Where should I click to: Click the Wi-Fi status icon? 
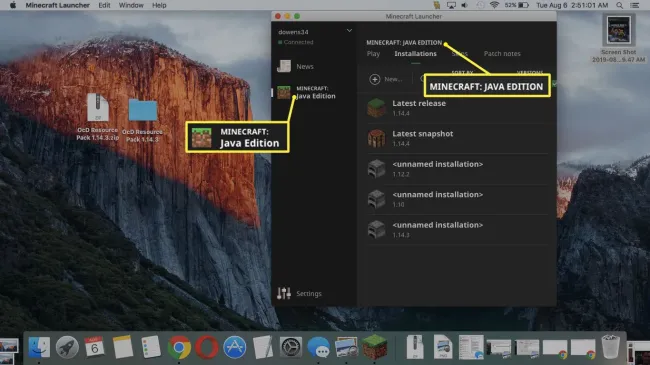point(494,5)
